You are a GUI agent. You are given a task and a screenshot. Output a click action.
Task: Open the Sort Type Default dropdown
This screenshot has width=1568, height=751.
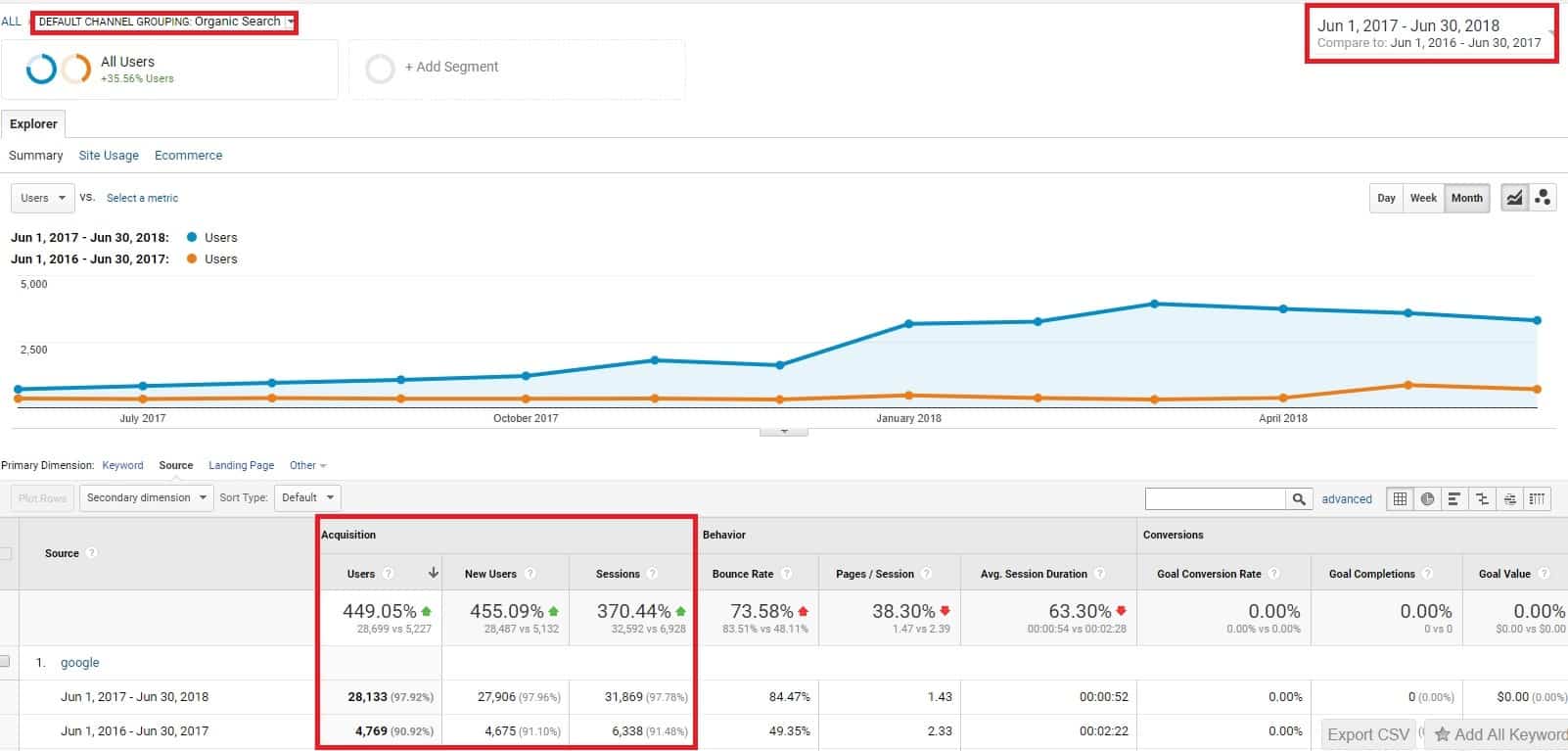[307, 497]
